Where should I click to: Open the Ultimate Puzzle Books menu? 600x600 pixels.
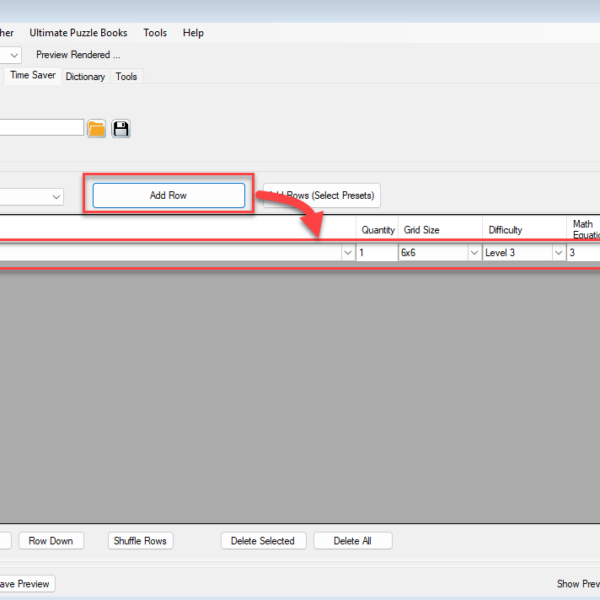pos(78,33)
